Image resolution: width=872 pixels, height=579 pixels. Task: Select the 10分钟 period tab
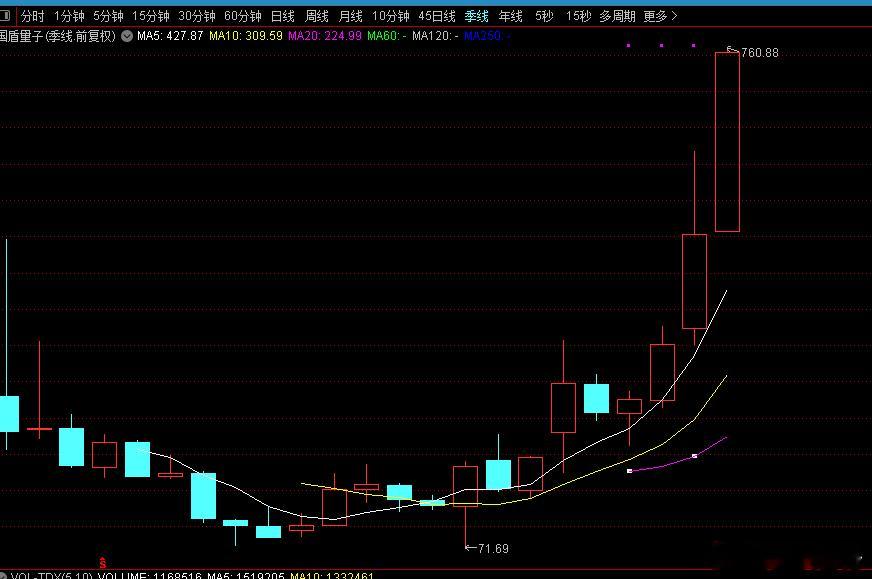pos(391,16)
